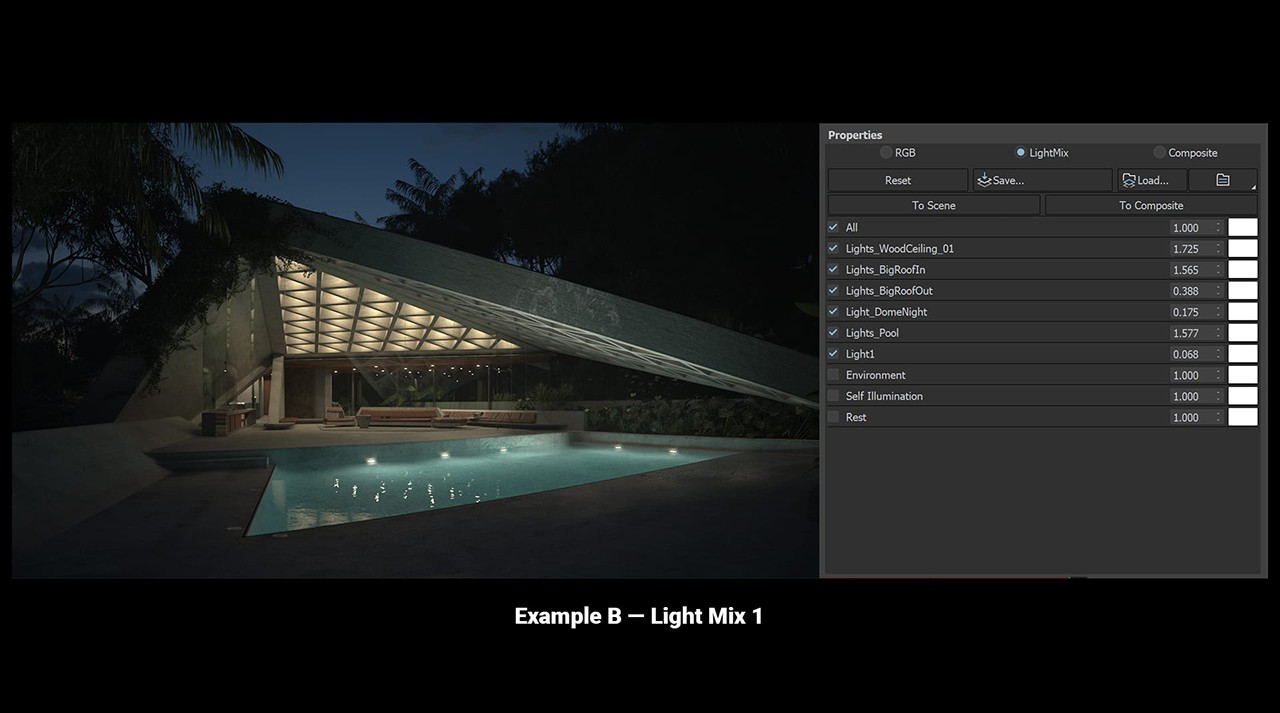
Task: Select the Composite radio option
Action: click(x=1160, y=153)
